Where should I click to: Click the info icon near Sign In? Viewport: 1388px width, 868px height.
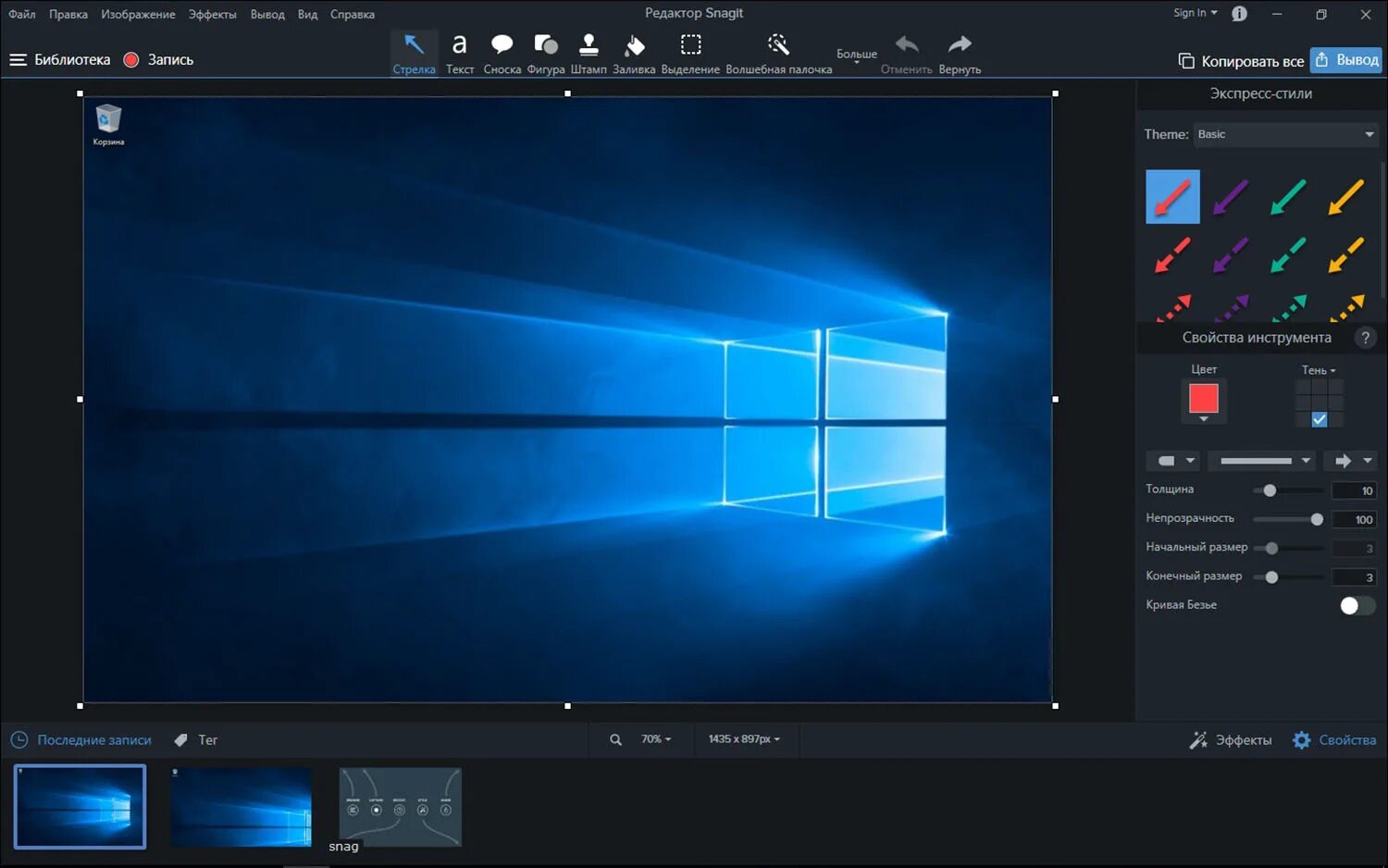1239,14
